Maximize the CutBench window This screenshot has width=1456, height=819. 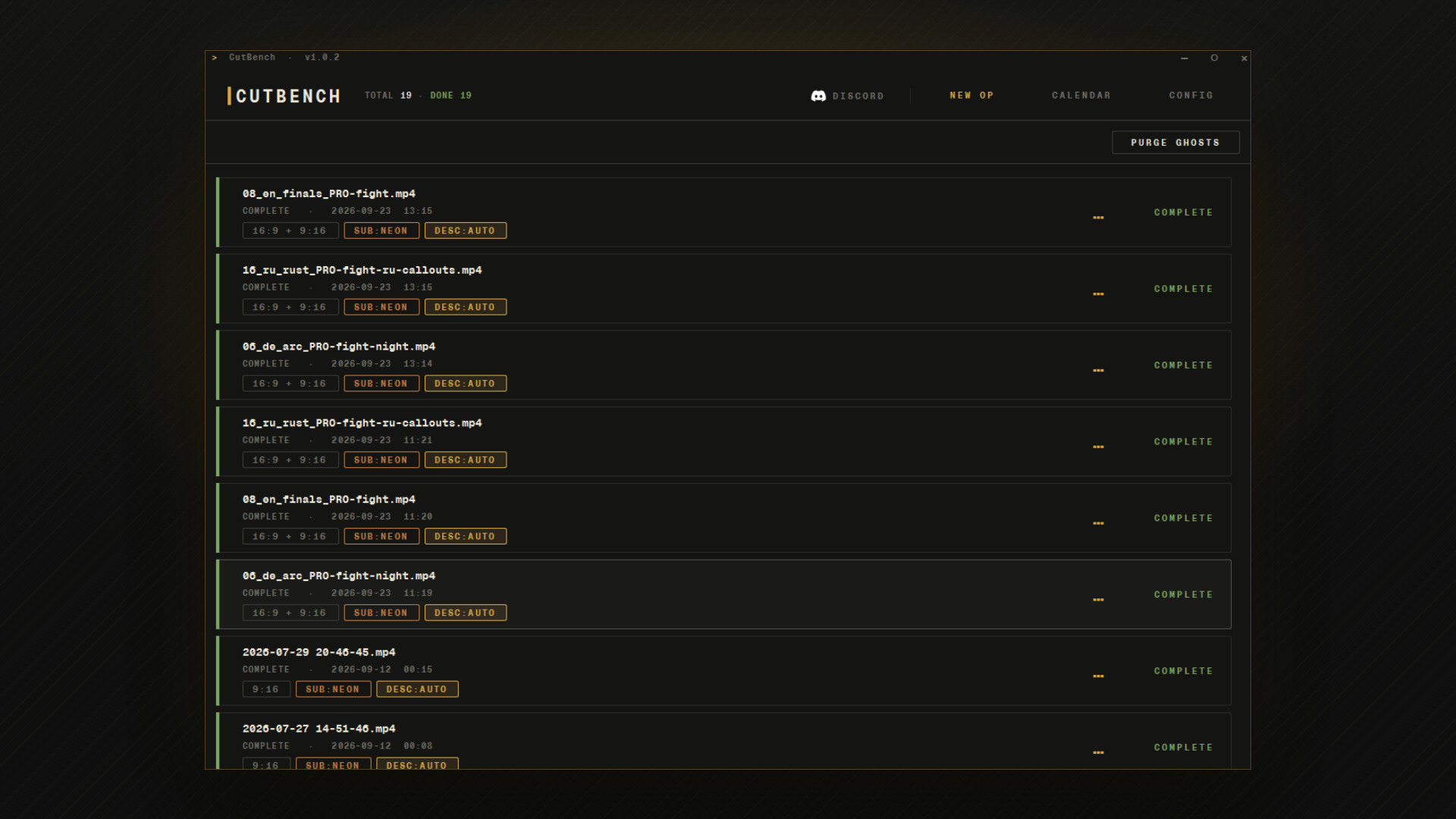point(1214,58)
